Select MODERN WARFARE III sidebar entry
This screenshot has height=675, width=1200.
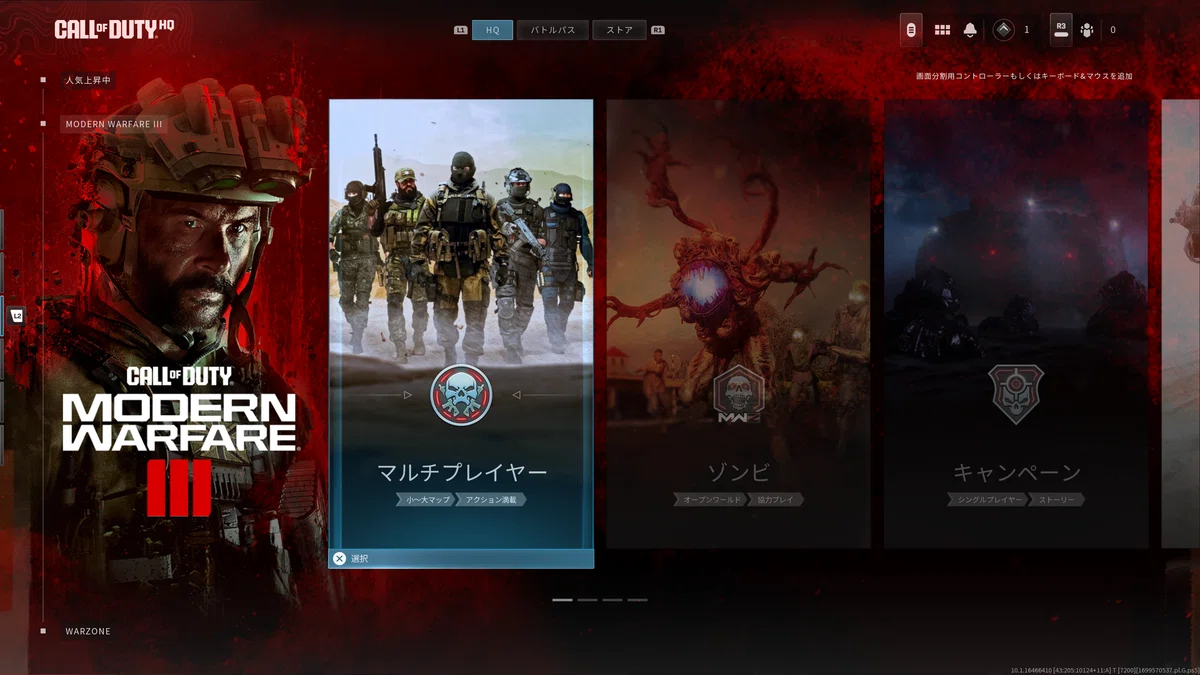113,124
